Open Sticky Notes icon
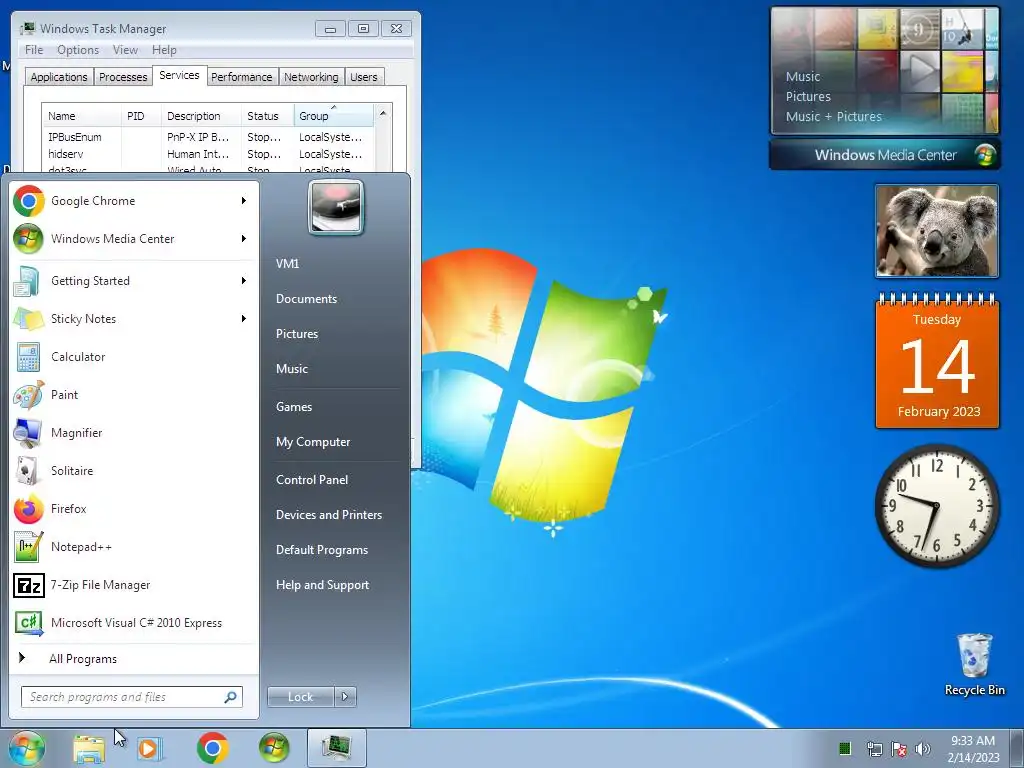Viewport: 1024px width, 768px height. pos(28,319)
